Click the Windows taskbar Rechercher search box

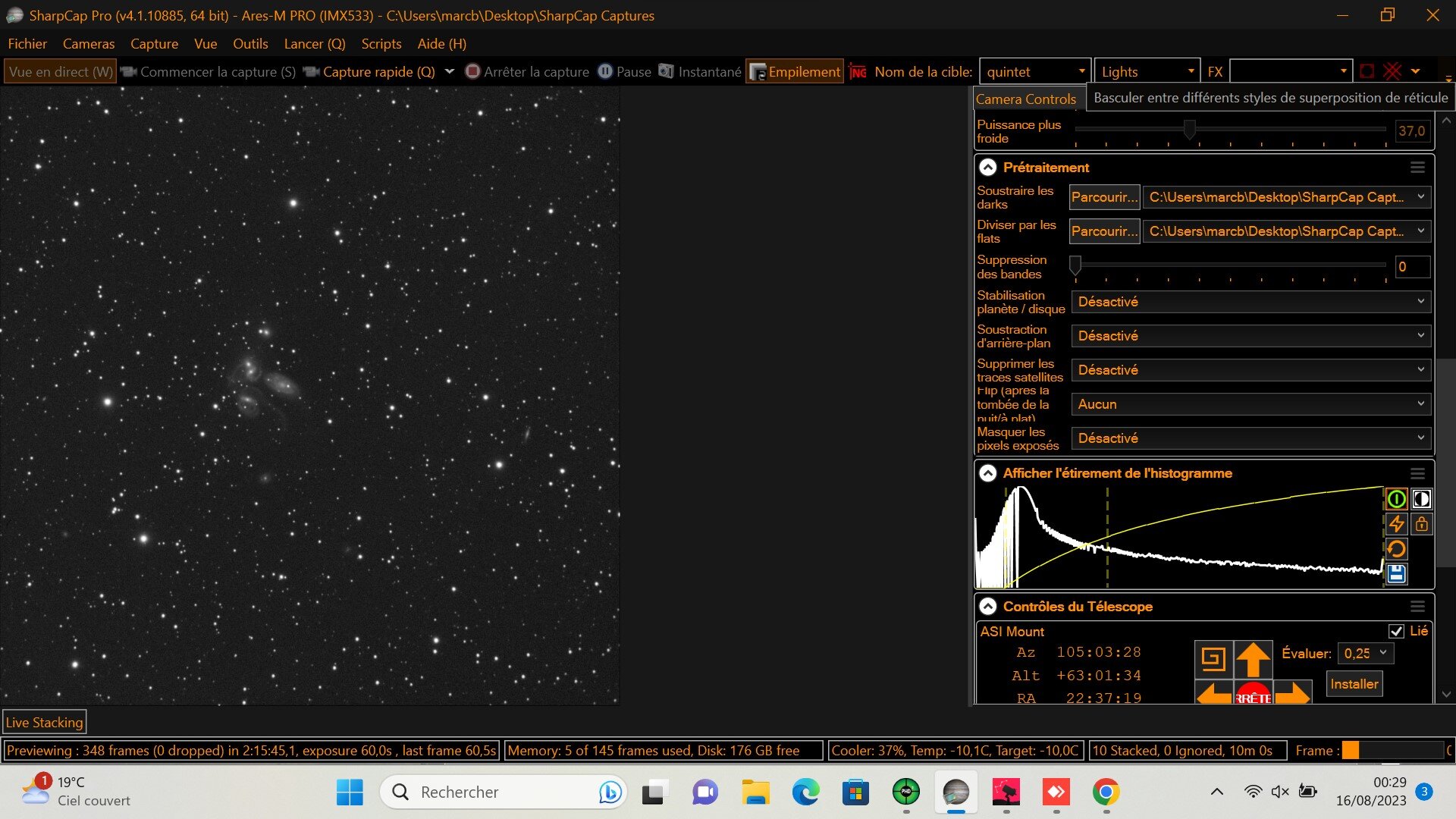504,792
